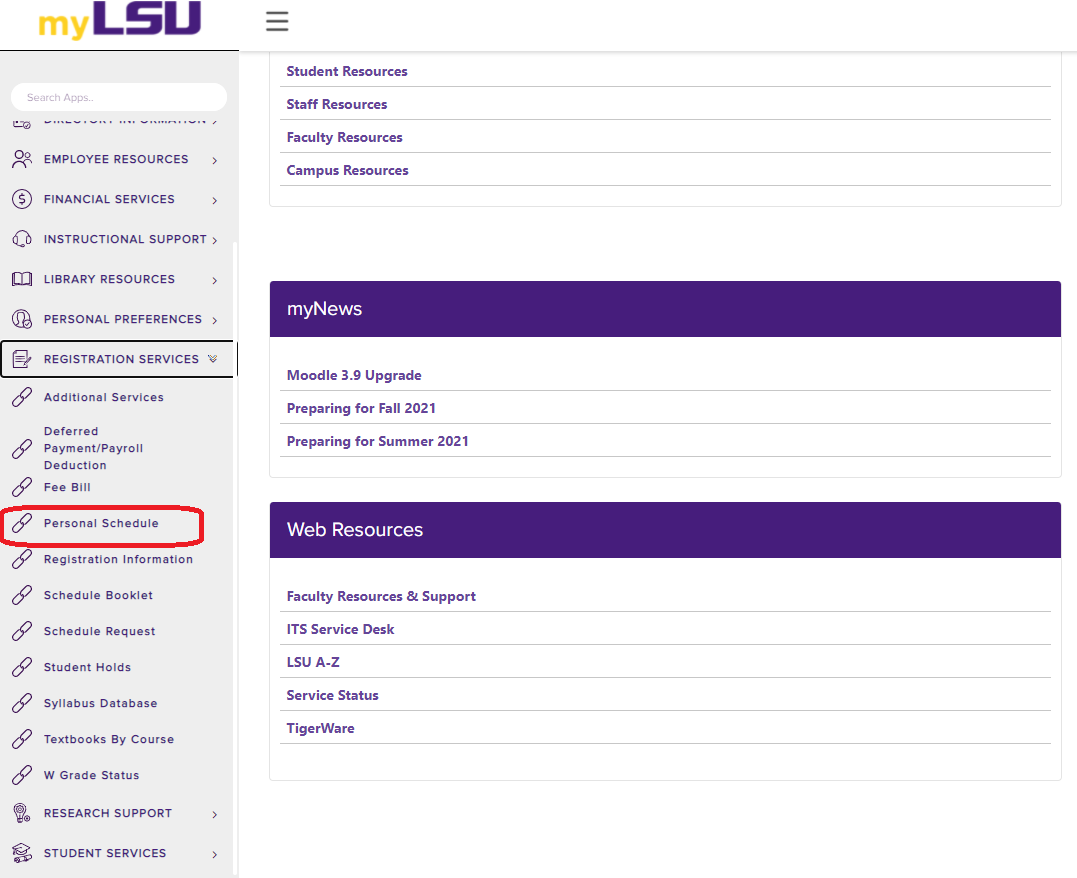The width and height of the screenshot is (1077, 878).
Task: Expand Research Support with its chevron
Action: tap(215, 814)
